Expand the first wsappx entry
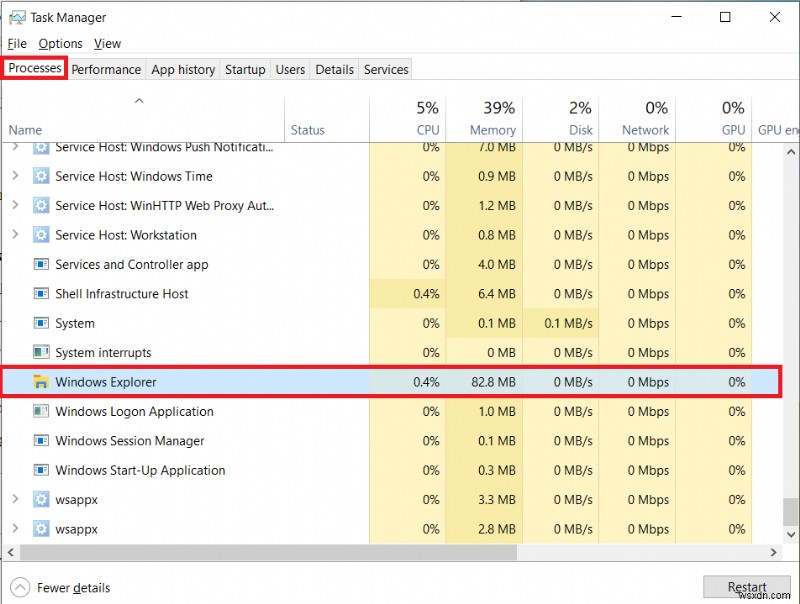Viewport: 800px width, 604px height. (x=18, y=499)
